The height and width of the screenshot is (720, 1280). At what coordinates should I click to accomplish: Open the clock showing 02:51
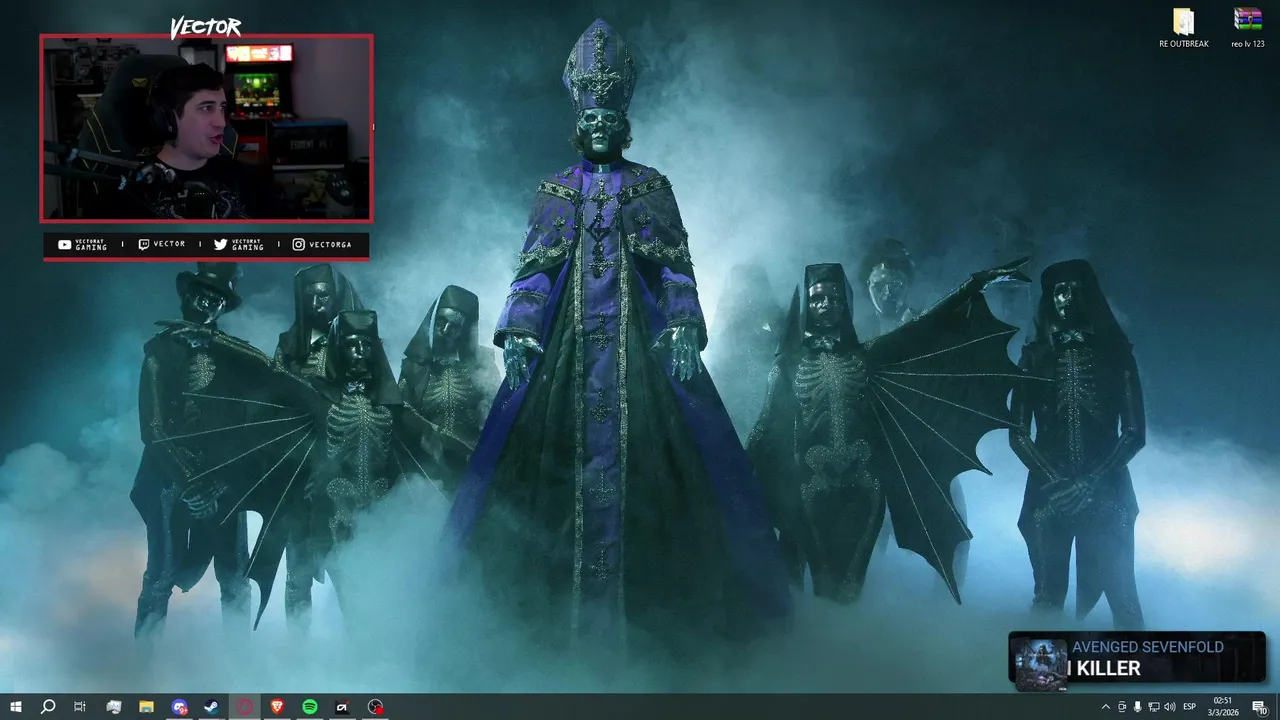tap(1225, 707)
